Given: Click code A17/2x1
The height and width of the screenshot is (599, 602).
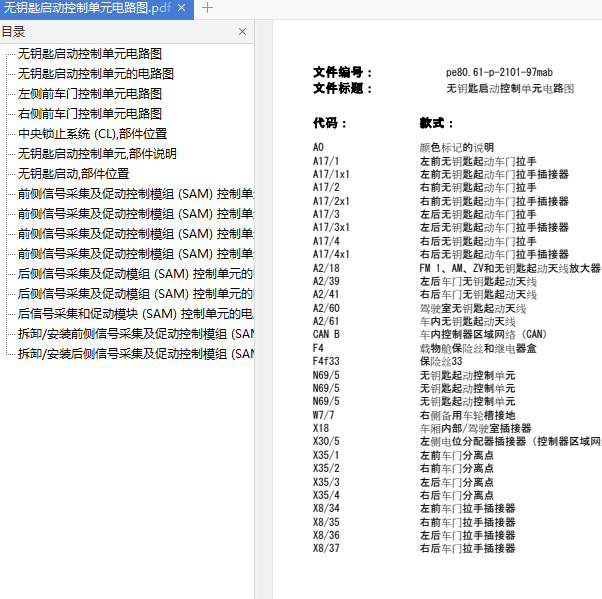Looking at the screenshot, I should pos(331,201).
